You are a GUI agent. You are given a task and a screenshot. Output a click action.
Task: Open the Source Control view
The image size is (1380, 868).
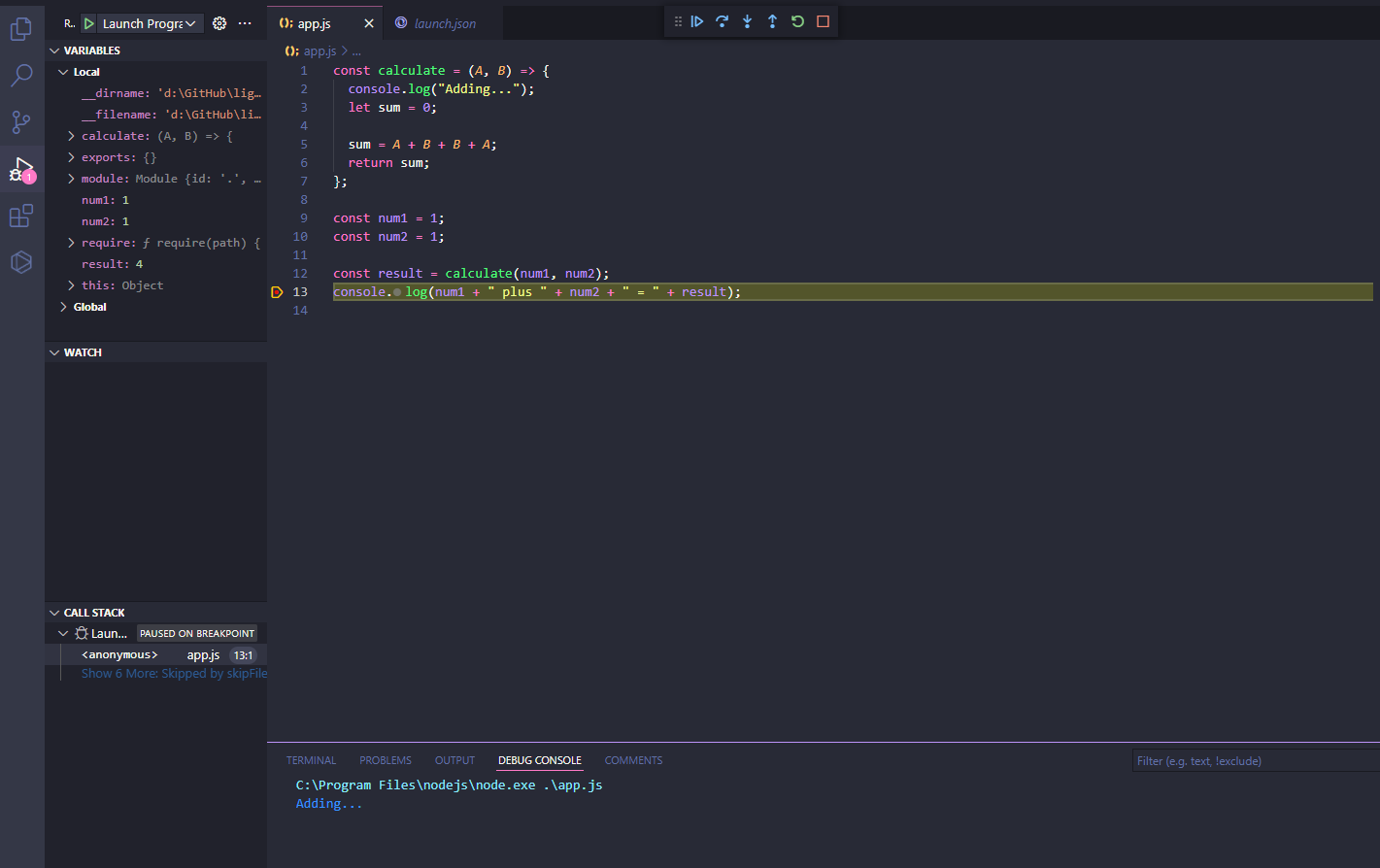pos(20,121)
